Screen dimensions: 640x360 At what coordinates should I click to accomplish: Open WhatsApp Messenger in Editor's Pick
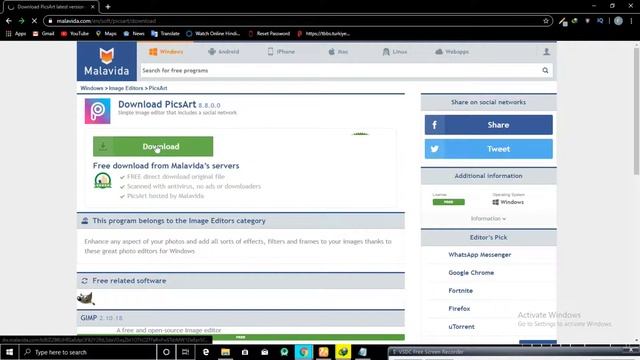pos(480,255)
